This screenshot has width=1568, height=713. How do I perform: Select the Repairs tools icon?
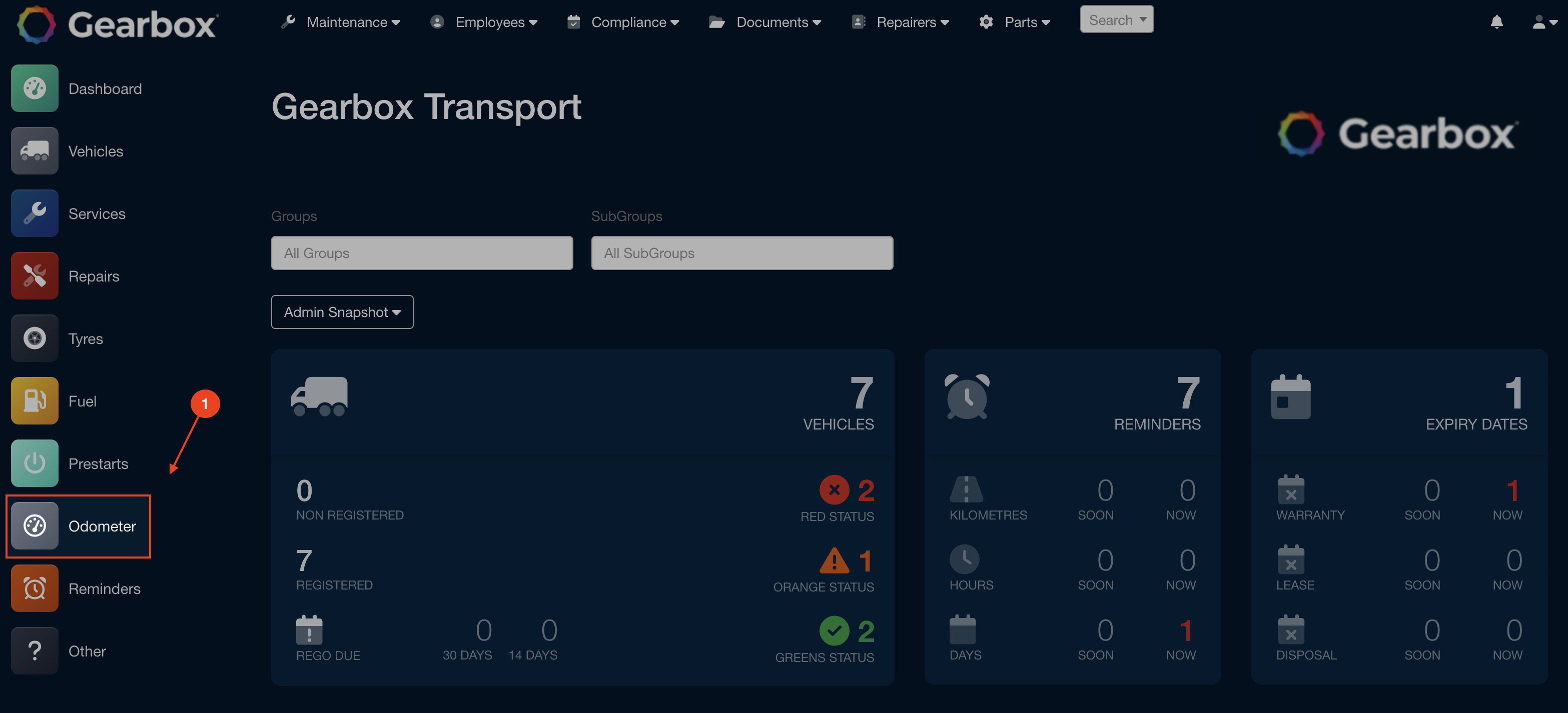35,276
